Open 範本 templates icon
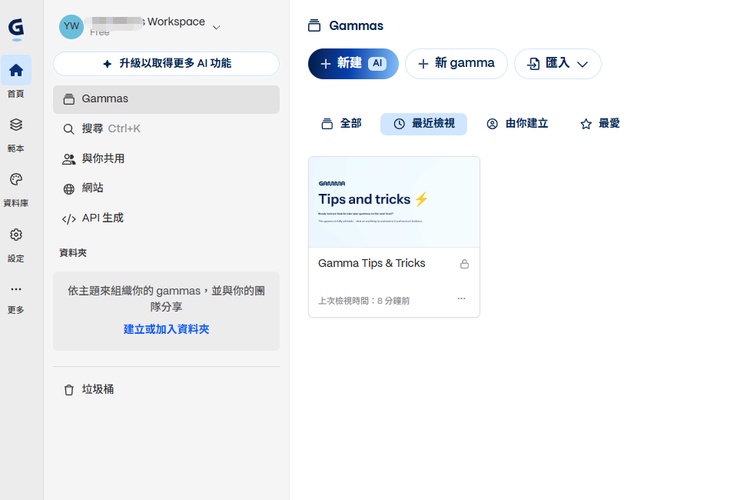 click(x=16, y=125)
